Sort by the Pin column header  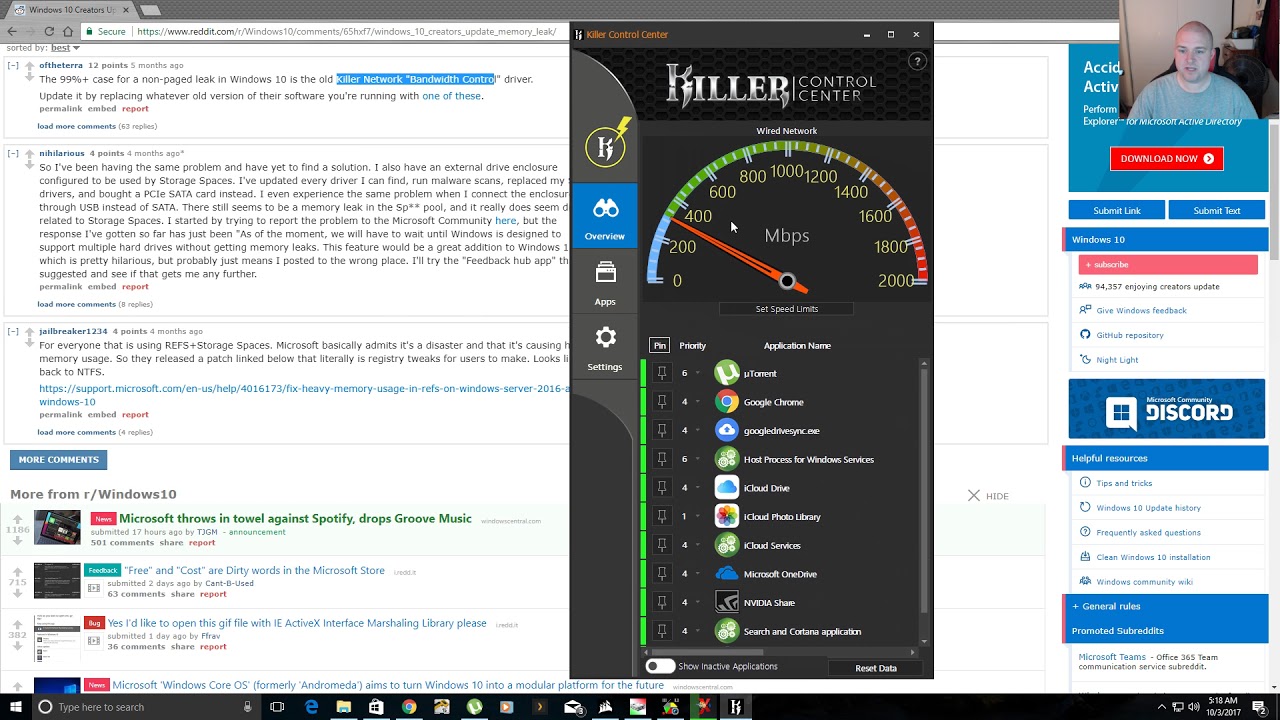click(659, 345)
